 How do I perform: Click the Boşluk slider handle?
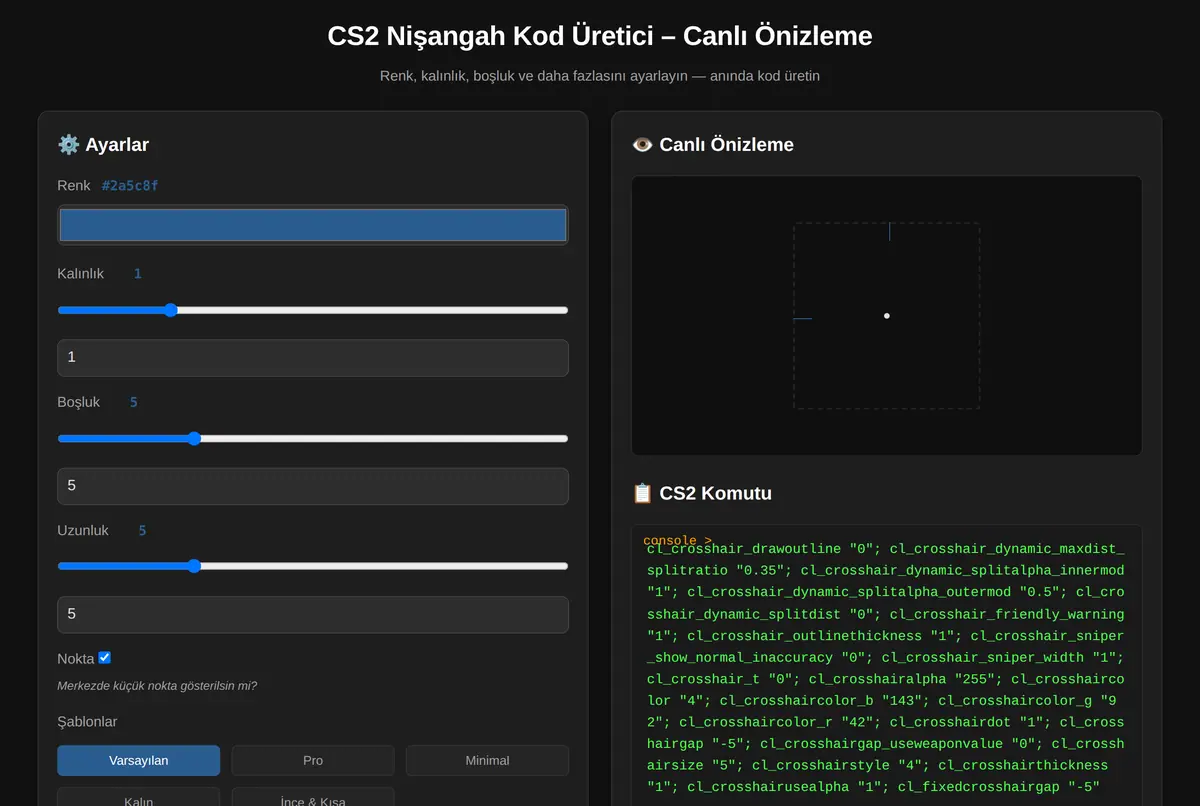pos(194,438)
